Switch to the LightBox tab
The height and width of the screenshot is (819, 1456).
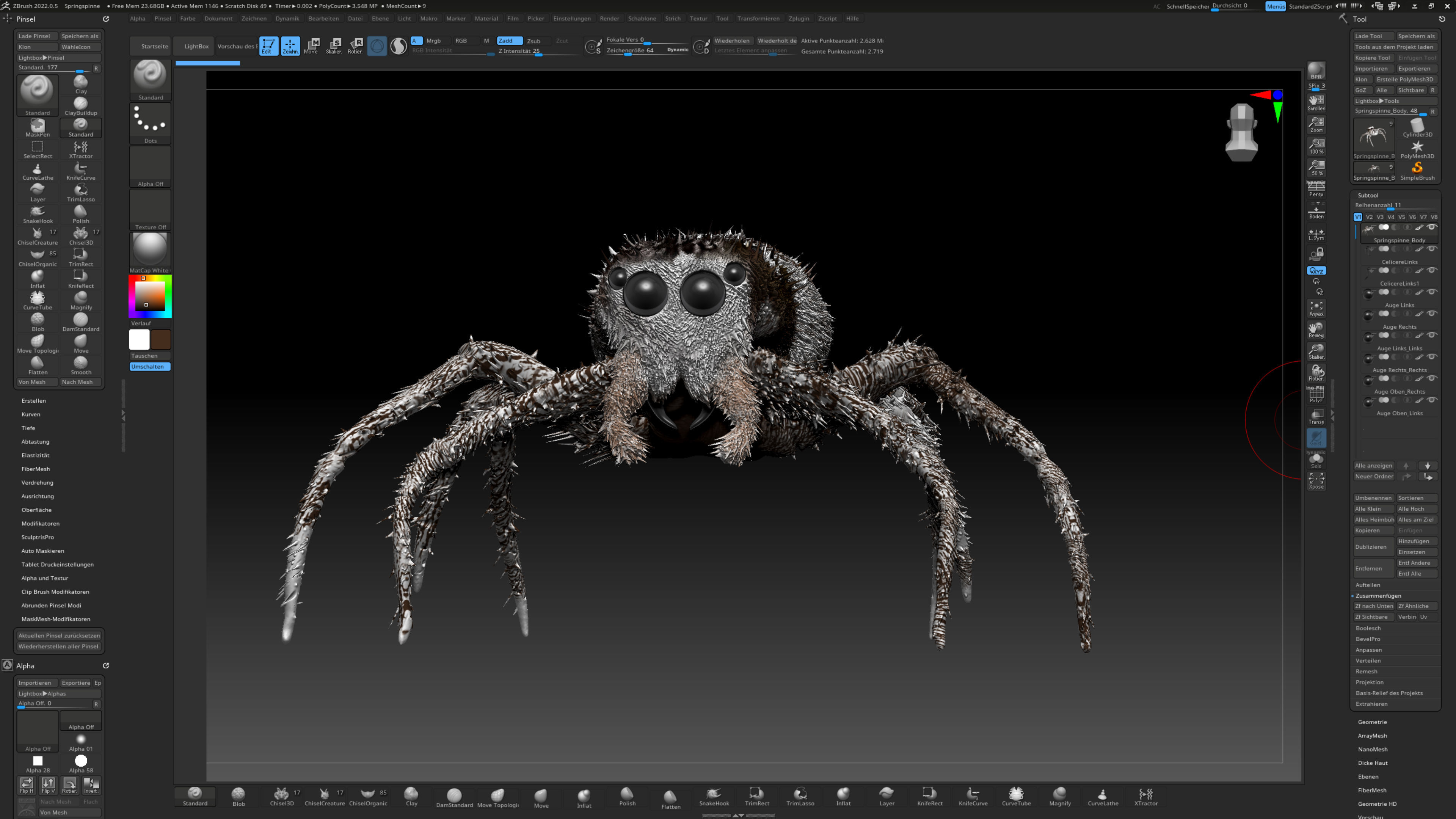click(x=196, y=46)
